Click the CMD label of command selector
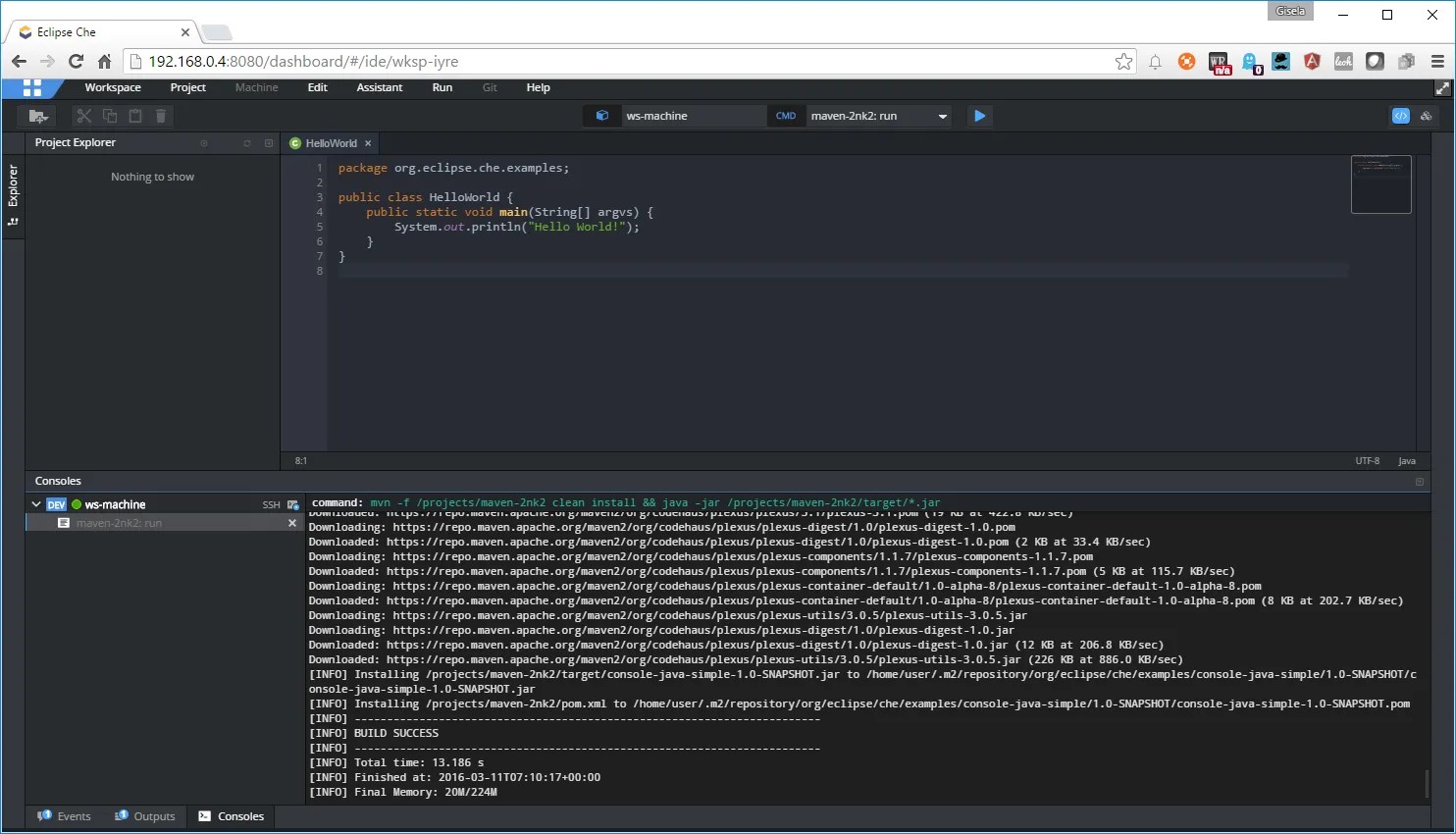 coord(786,116)
